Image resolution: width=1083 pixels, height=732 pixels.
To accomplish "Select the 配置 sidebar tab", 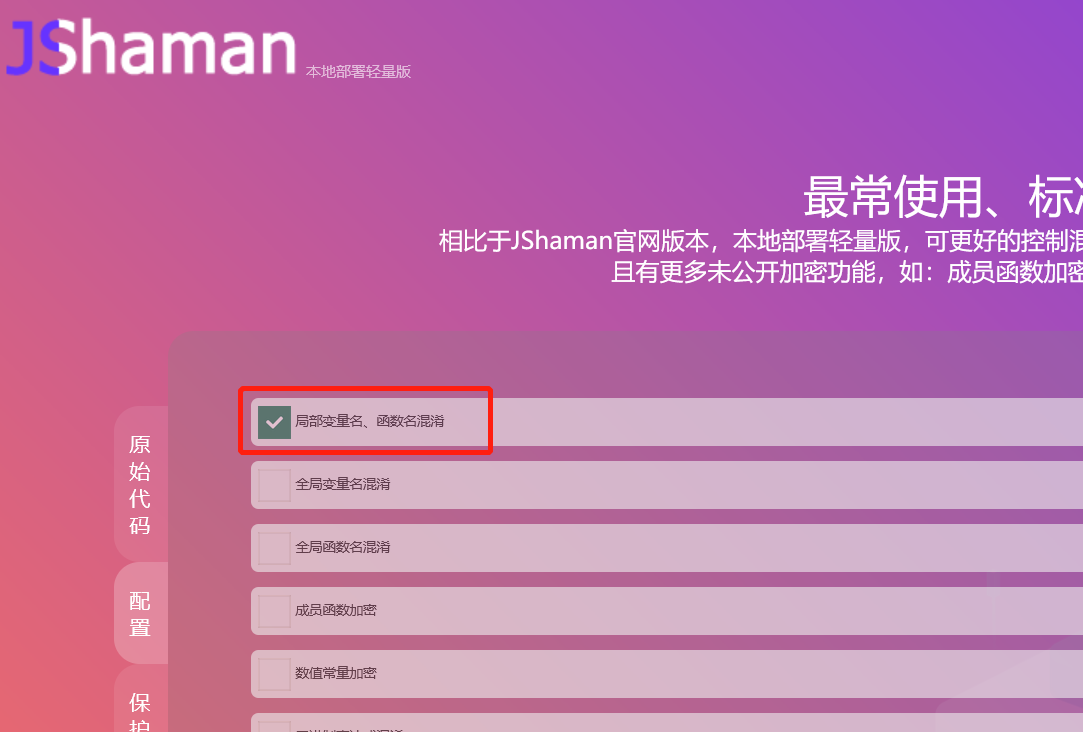I will 140,613.
